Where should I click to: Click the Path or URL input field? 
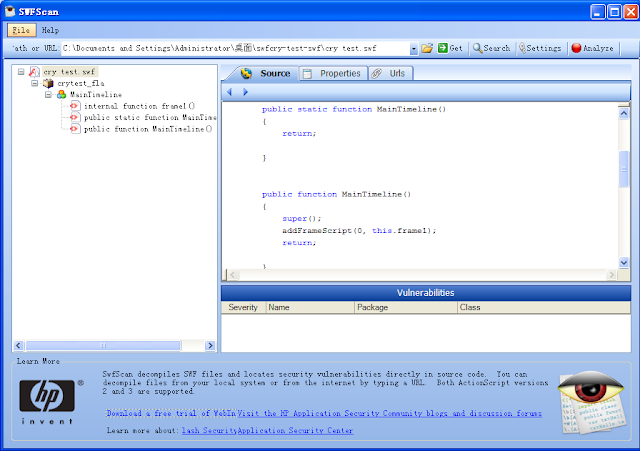[x=235, y=48]
